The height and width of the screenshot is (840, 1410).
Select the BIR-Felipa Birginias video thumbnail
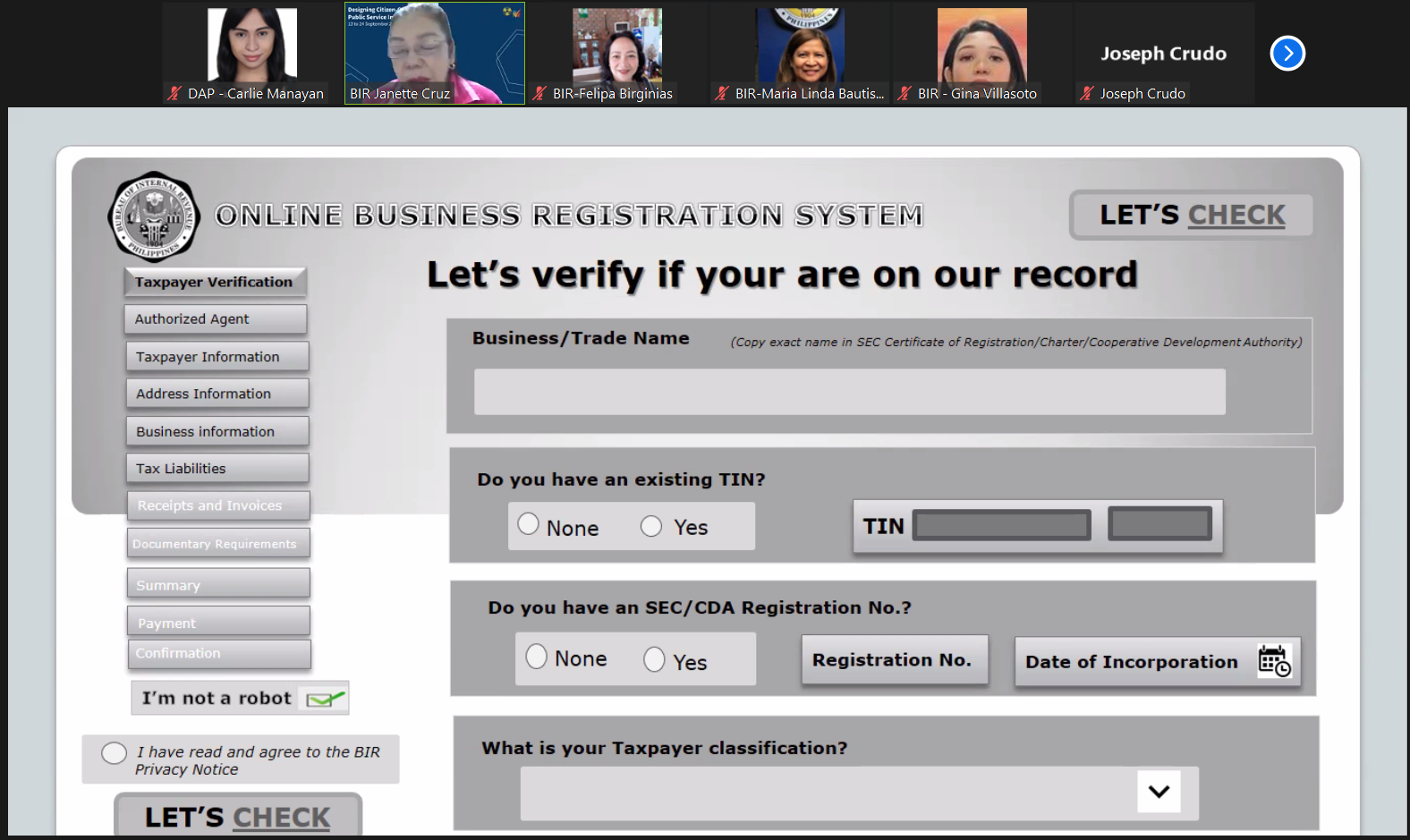(617, 54)
